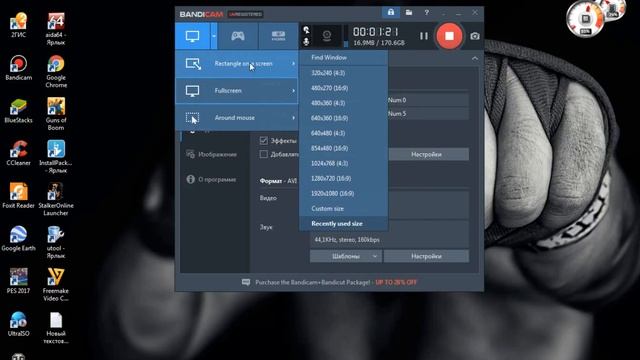Image resolution: width=640 pixels, height=360 pixels.
Task: Choose Custom size option
Action: 343,209
